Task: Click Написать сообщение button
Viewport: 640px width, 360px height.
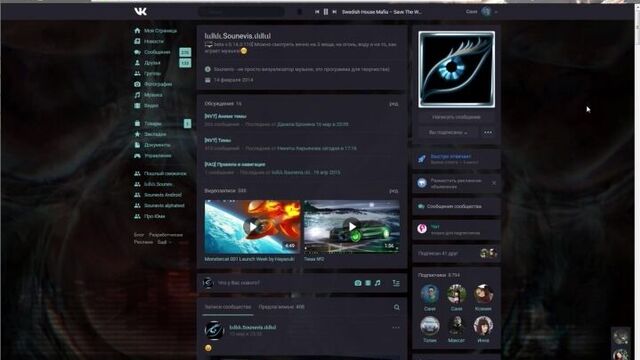Action: pyautogui.click(x=456, y=117)
